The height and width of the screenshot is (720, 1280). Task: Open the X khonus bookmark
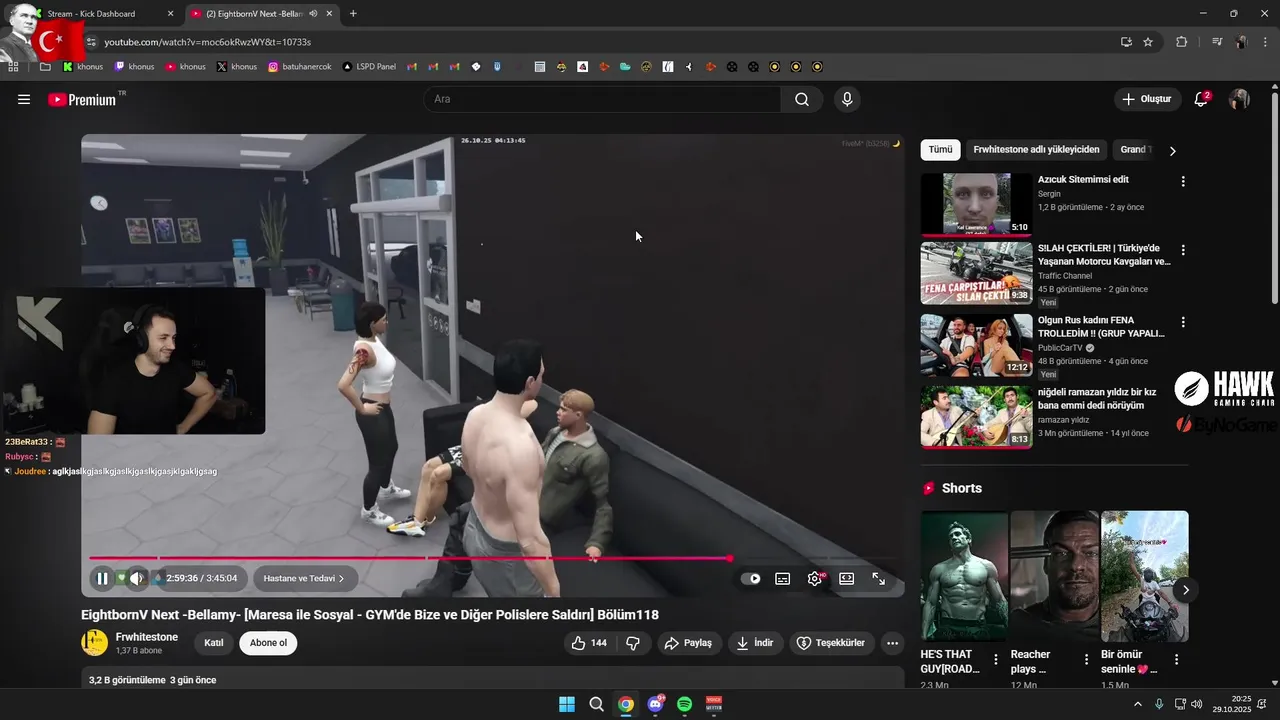(237, 67)
